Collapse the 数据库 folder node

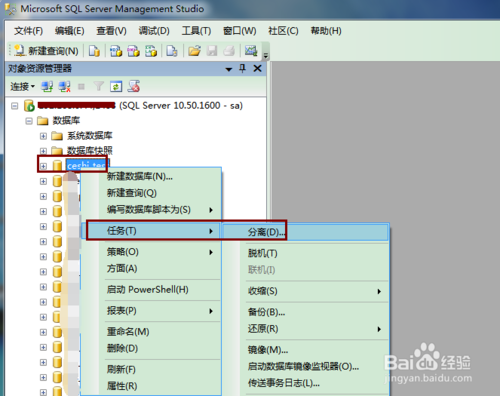(x=29, y=121)
